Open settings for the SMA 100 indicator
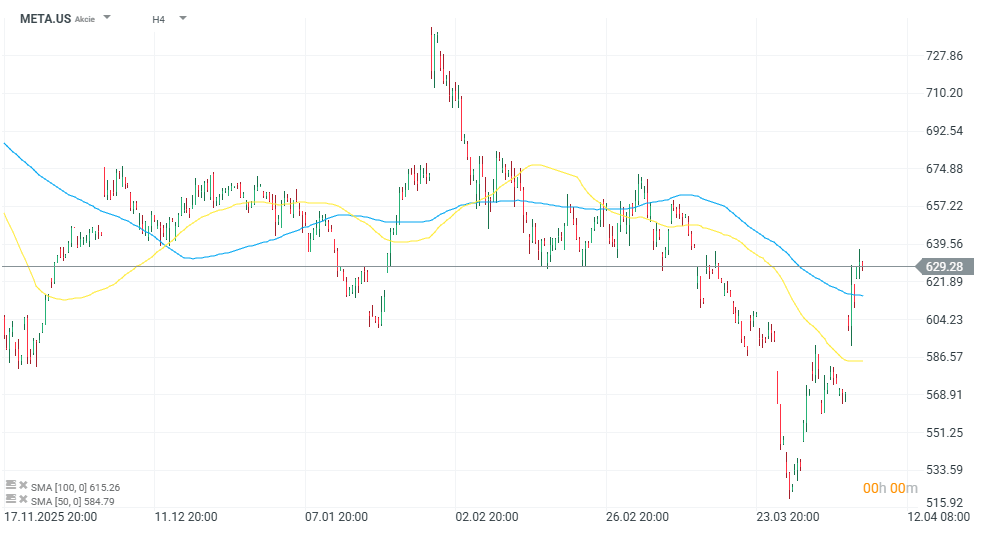Viewport: 986px width, 533px height. tap(11, 486)
